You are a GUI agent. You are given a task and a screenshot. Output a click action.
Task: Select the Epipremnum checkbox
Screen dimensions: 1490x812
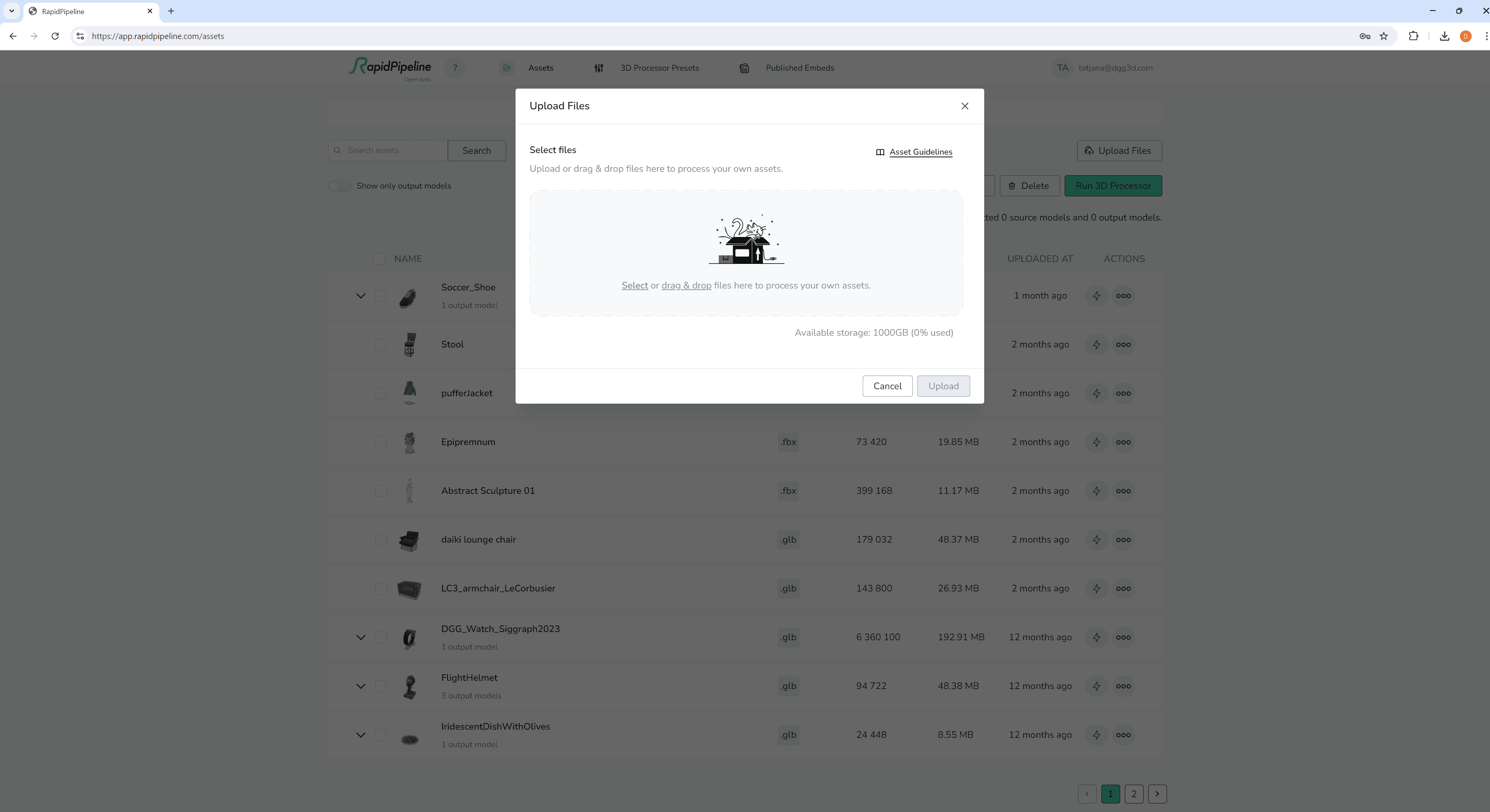tap(380, 442)
